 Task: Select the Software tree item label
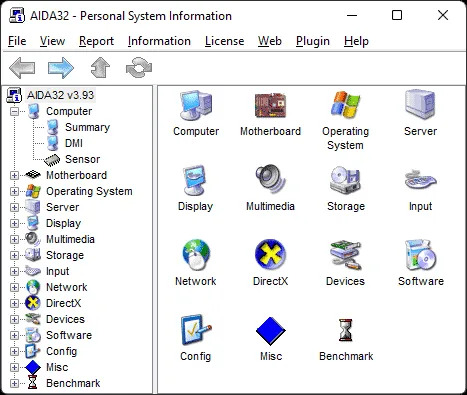click(69, 335)
